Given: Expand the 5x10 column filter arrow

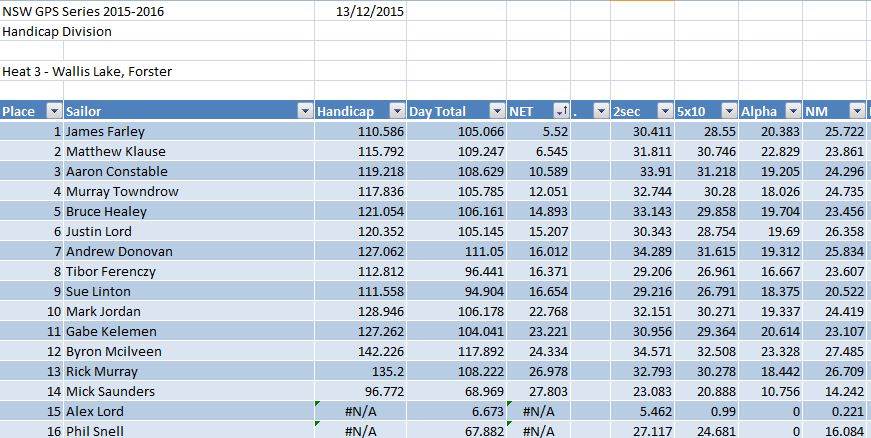Looking at the screenshot, I should 728,111.
